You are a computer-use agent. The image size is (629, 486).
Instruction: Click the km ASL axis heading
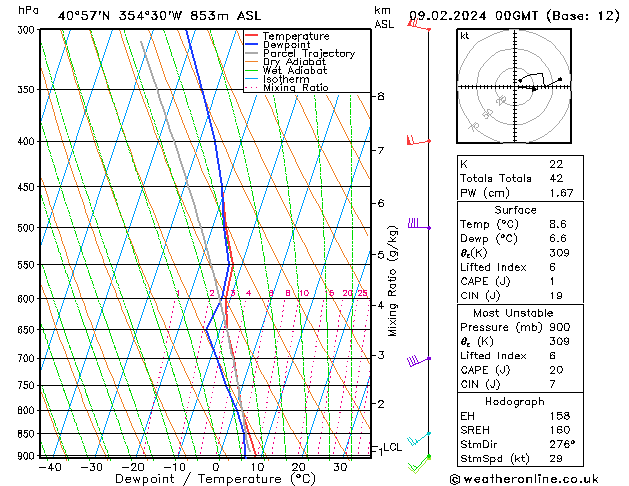click(383, 17)
